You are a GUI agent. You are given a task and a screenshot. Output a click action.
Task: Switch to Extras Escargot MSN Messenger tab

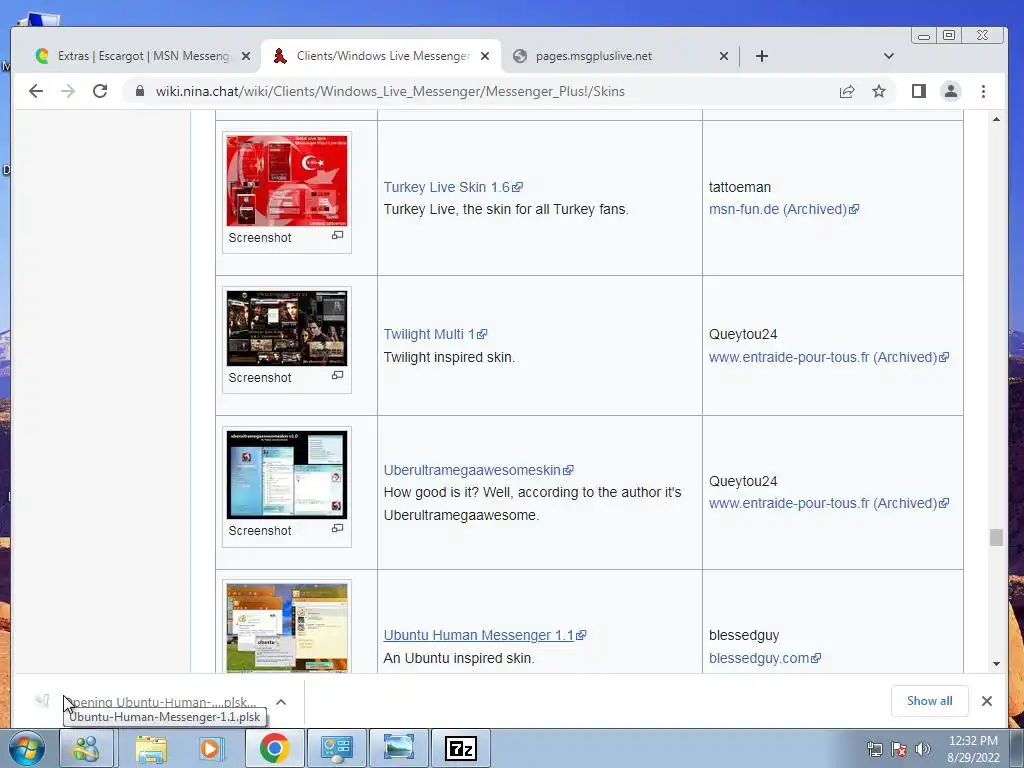(x=134, y=56)
